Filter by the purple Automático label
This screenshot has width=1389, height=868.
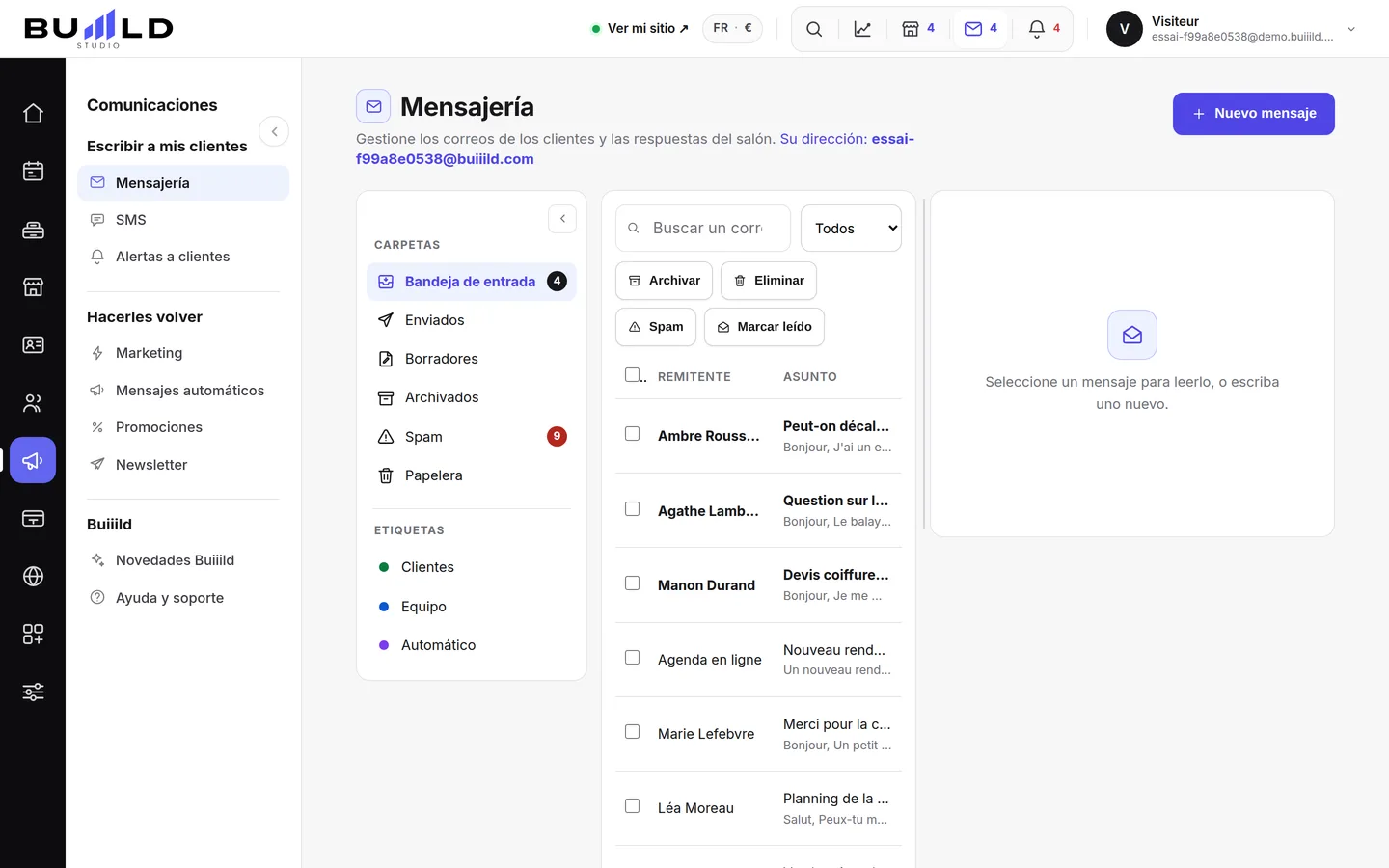(472, 645)
